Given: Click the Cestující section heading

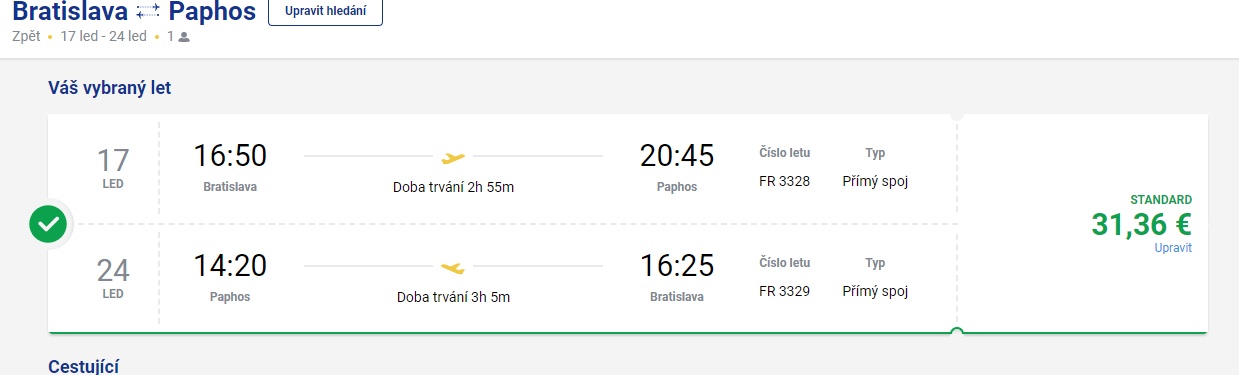Looking at the screenshot, I should tap(84, 366).
